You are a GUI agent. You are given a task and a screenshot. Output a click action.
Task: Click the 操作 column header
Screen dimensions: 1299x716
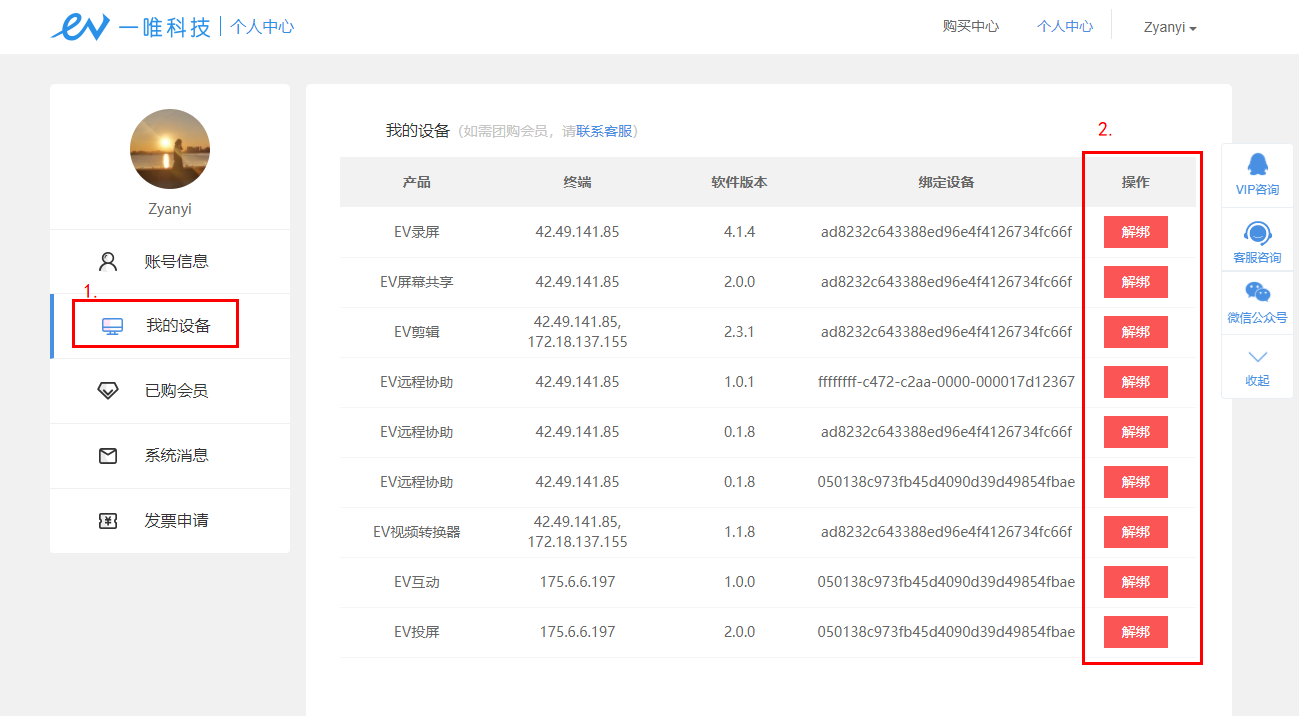tap(1135, 182)
